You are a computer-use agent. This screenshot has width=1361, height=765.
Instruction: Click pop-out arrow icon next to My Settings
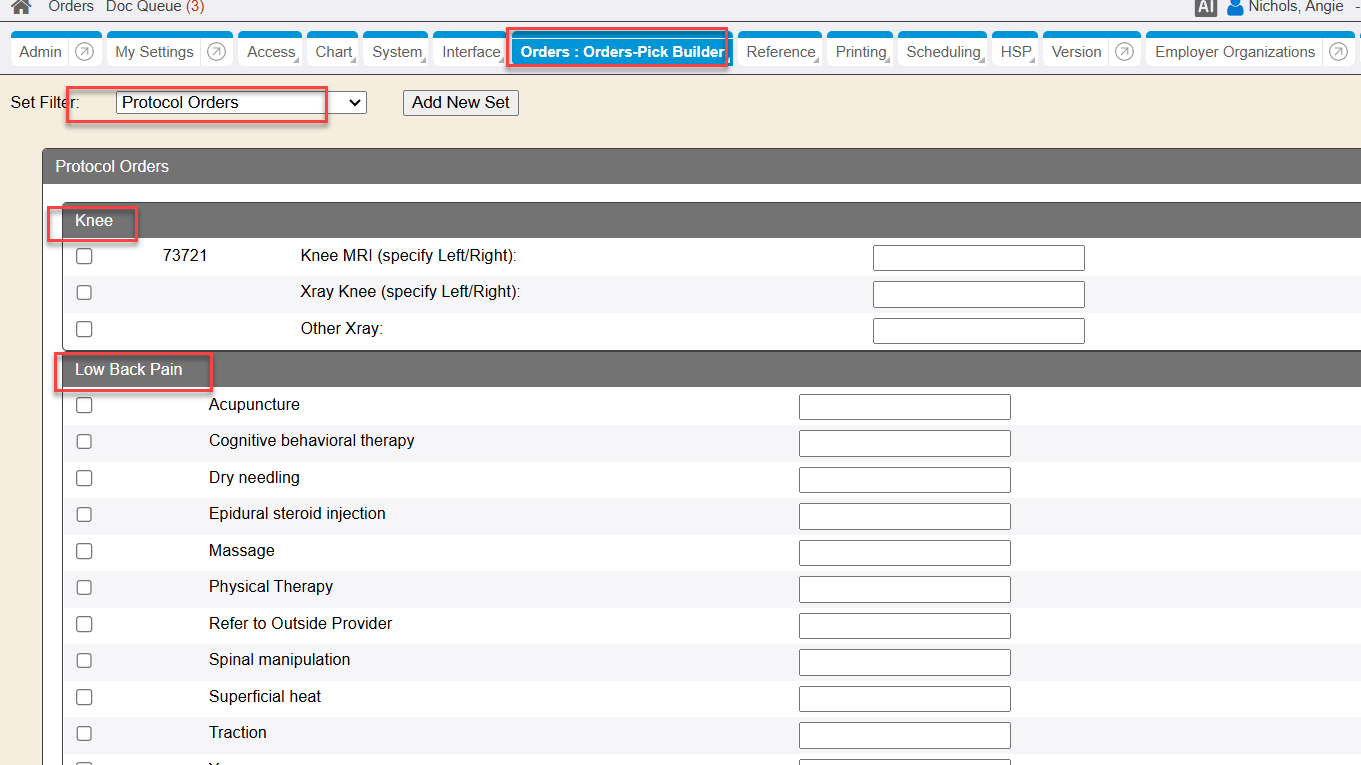(217, 52)
